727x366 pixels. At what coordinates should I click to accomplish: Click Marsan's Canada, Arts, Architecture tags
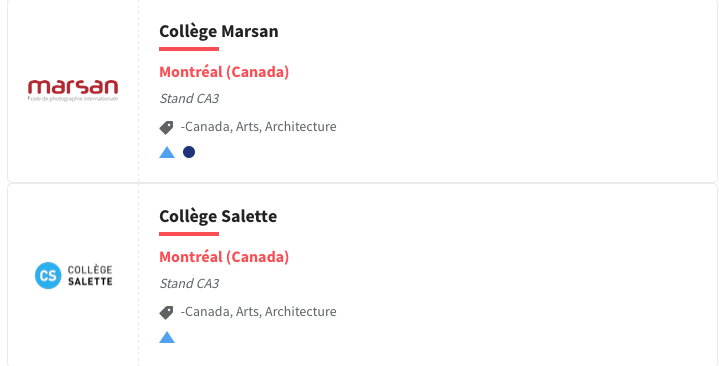[x=258, y=127]
